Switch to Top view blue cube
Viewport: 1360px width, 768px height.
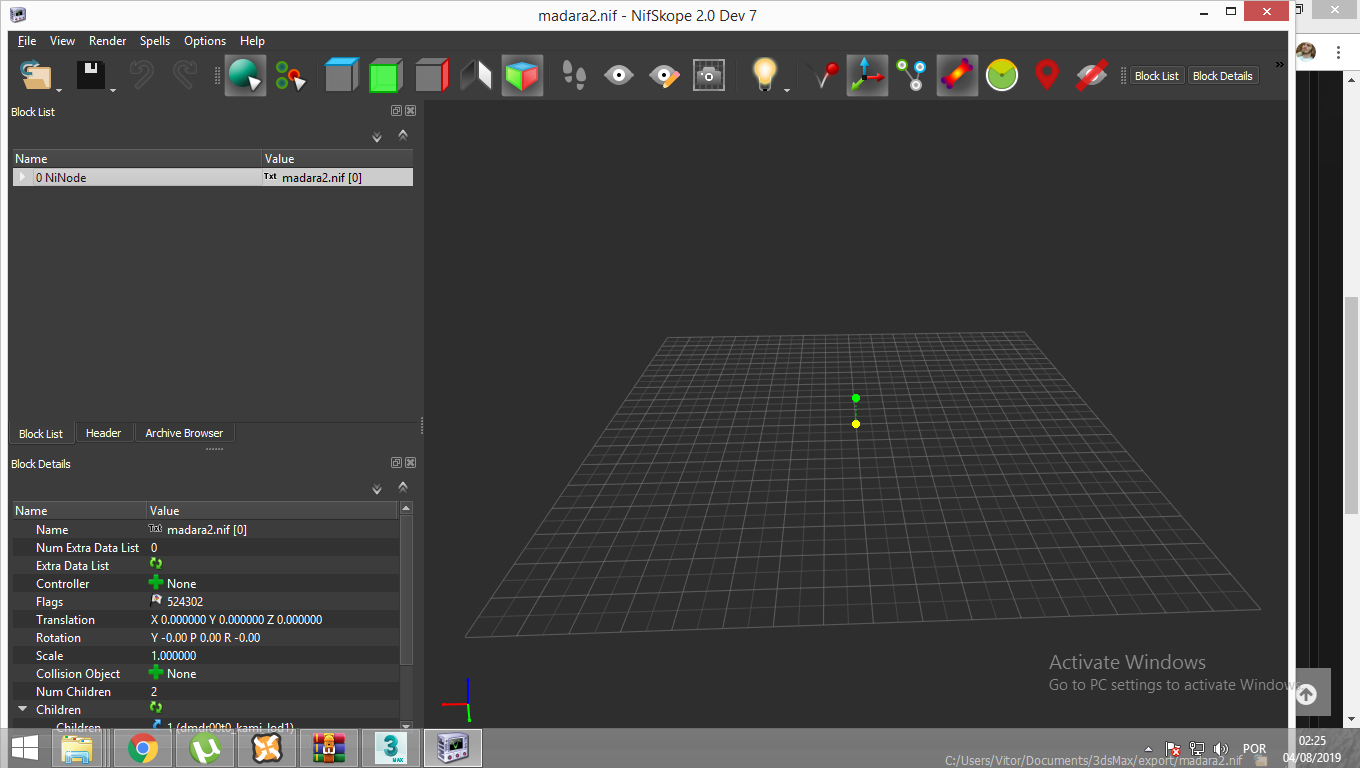(x=341, y=75)
